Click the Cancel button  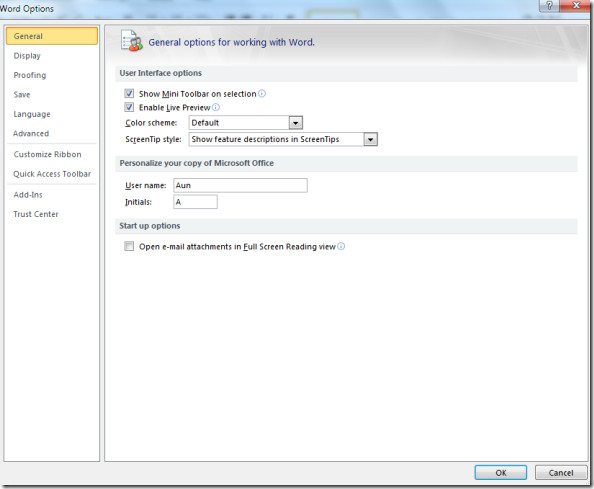click(561, 472)
